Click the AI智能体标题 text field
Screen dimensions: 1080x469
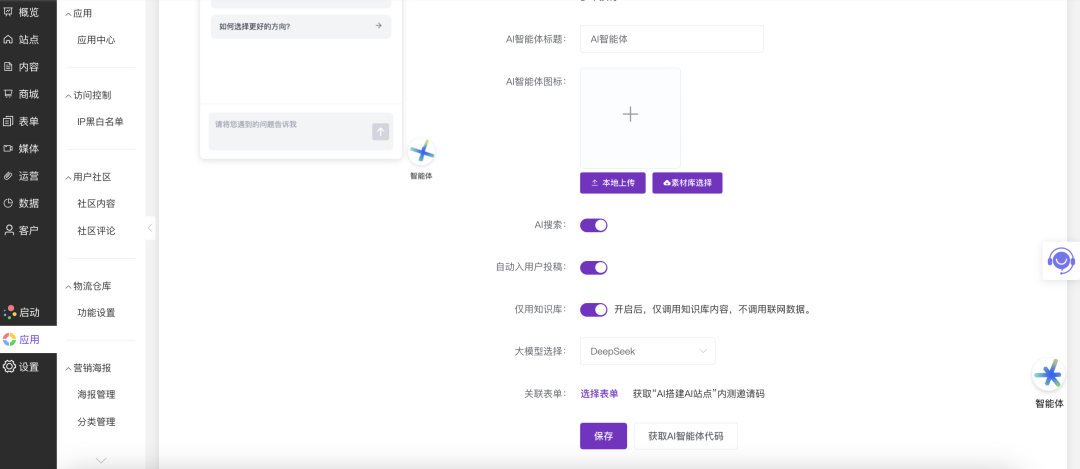tap(671, 39)
